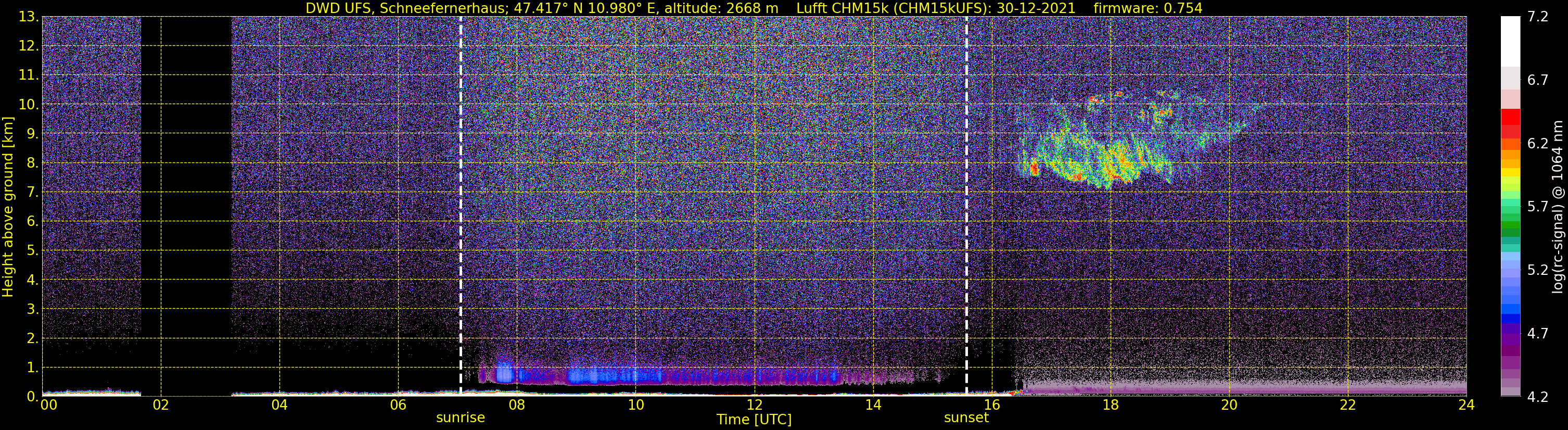
Task: Click the 'firmware: 0.754' text in title
Action: 1148,8
